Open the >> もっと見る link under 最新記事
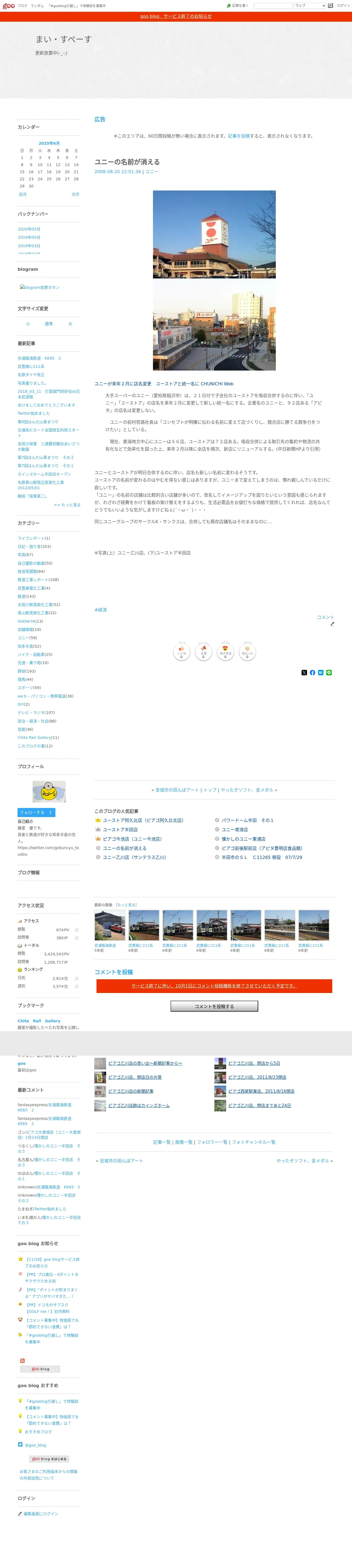The height and width of the screenshot is (1568, 352). click(x=67, y=505)
